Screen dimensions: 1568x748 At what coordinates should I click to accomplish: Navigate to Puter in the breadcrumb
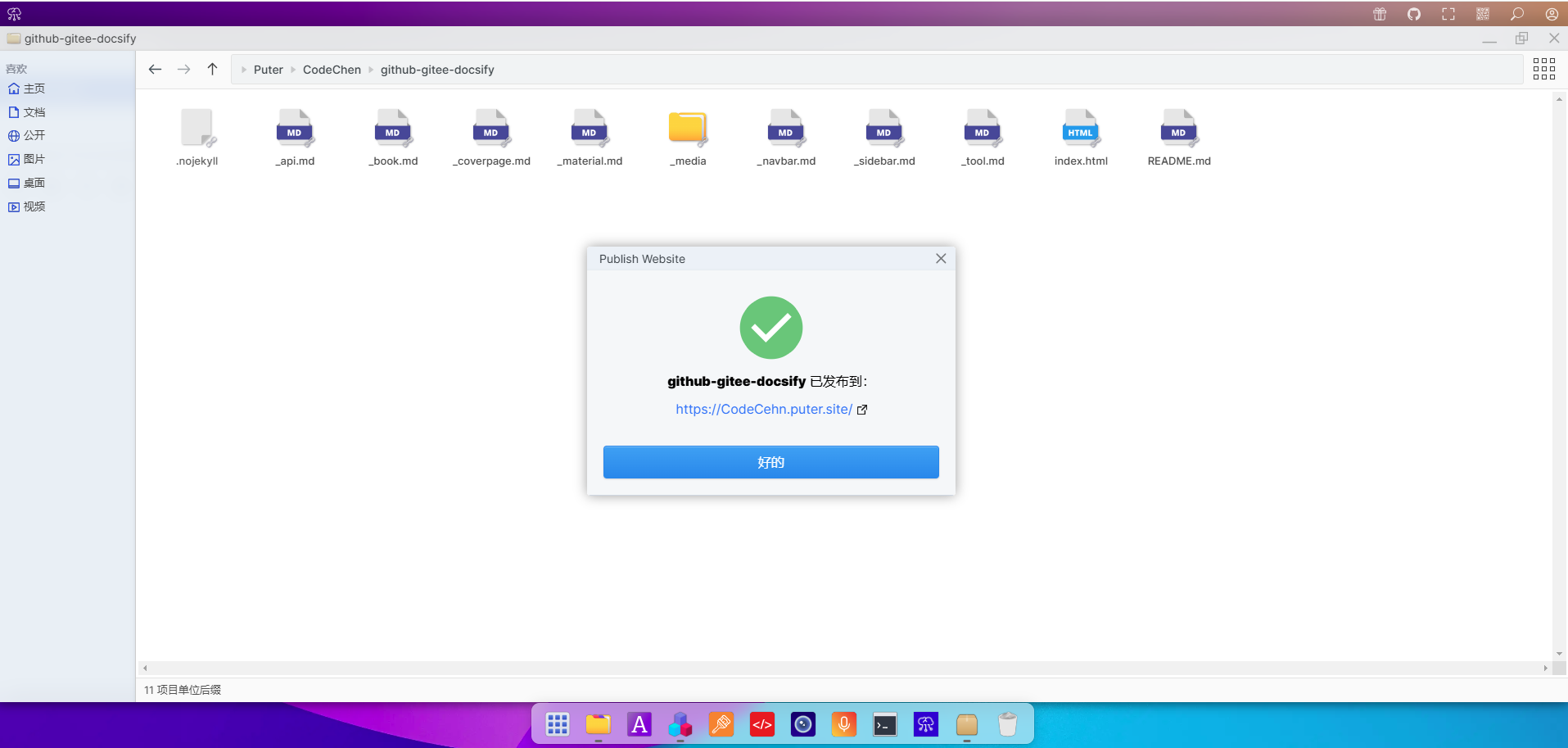point(268,70)
